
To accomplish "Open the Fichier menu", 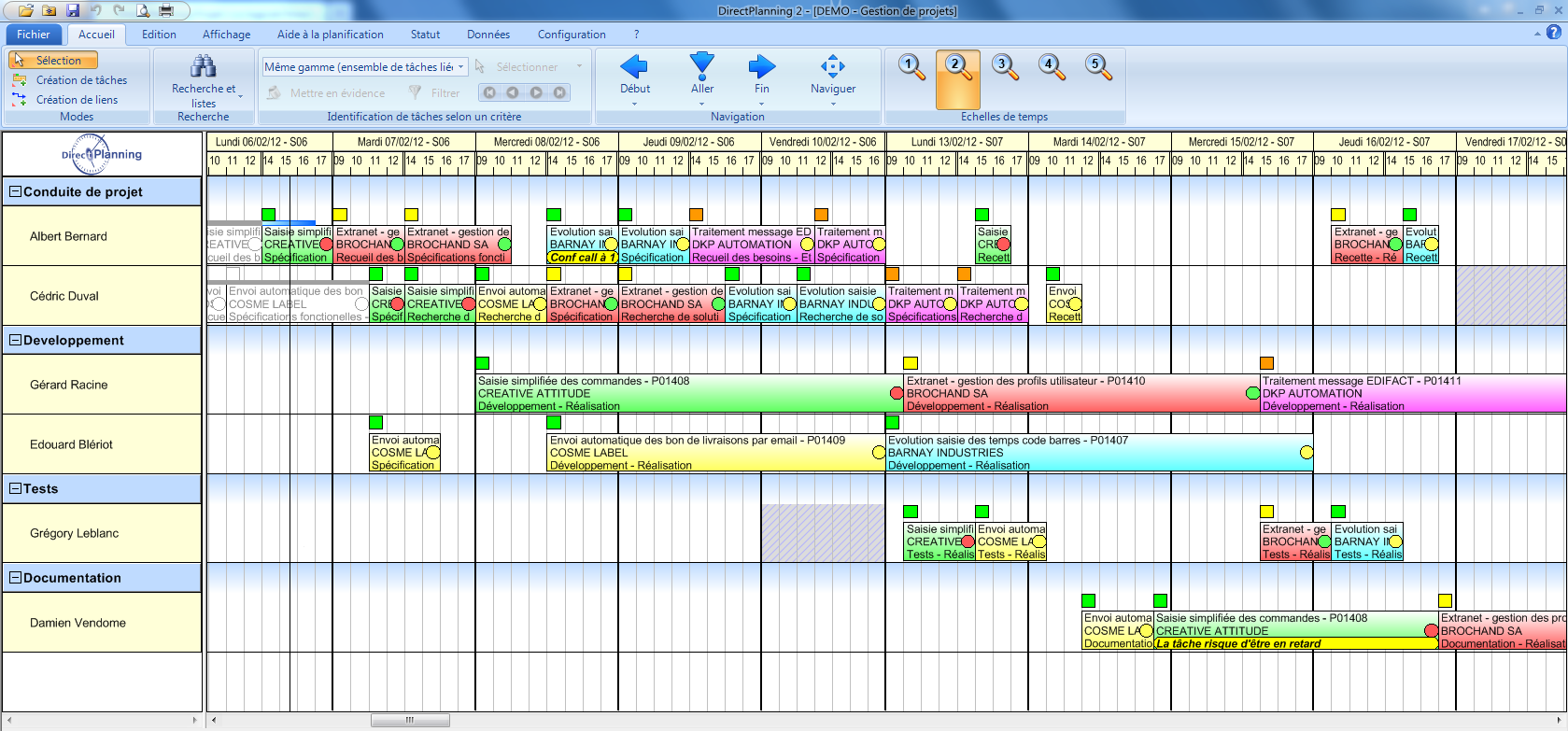I will 34,35.
